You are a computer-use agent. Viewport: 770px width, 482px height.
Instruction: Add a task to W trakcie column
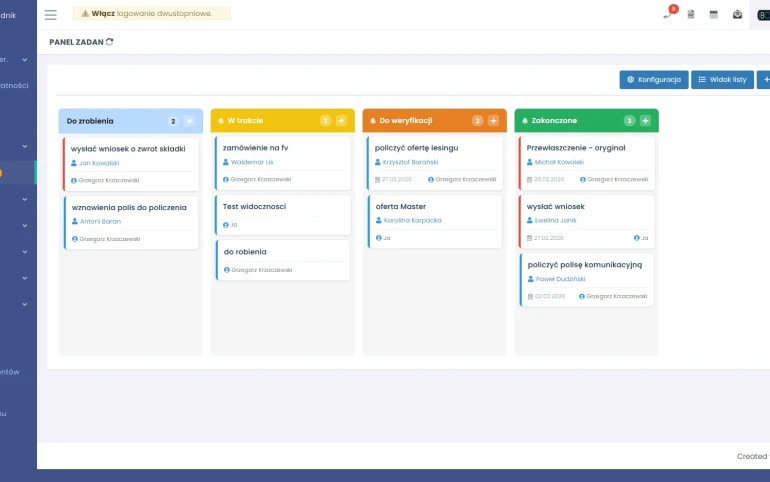coord(341,121)
